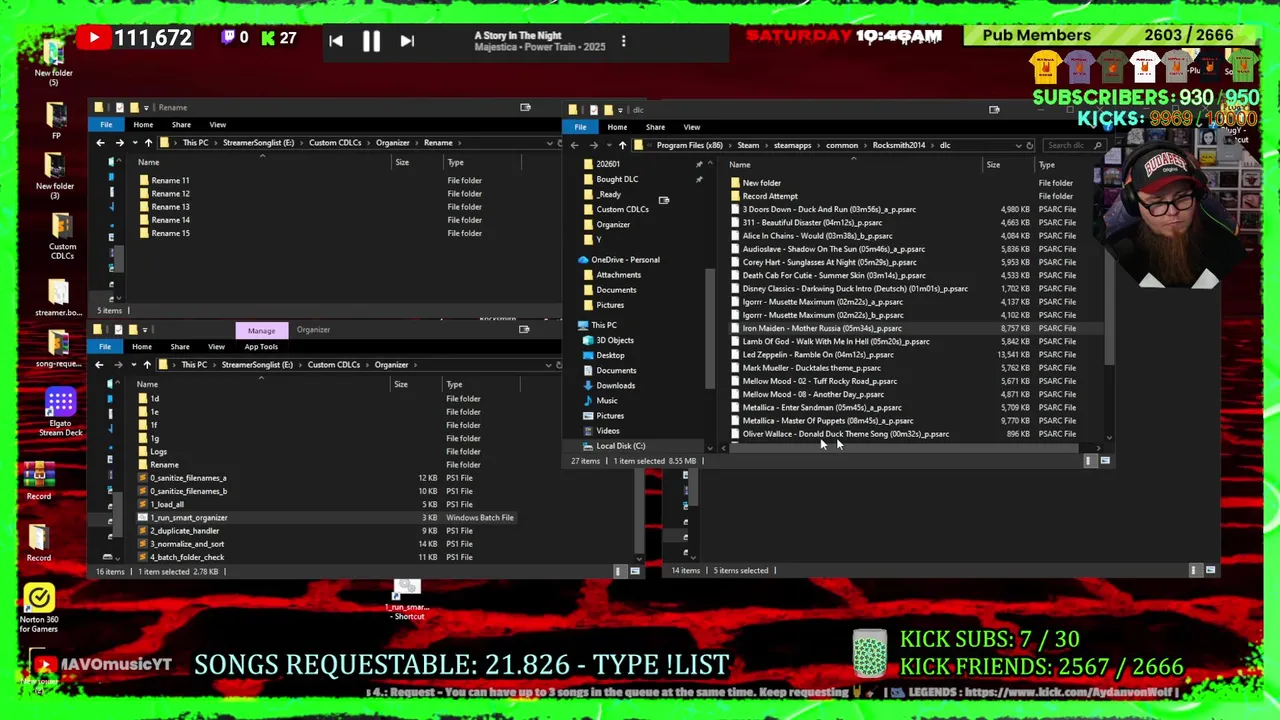1280x720 pixels.
Task: Open View tab in dlc window
Action: (691, 127)
